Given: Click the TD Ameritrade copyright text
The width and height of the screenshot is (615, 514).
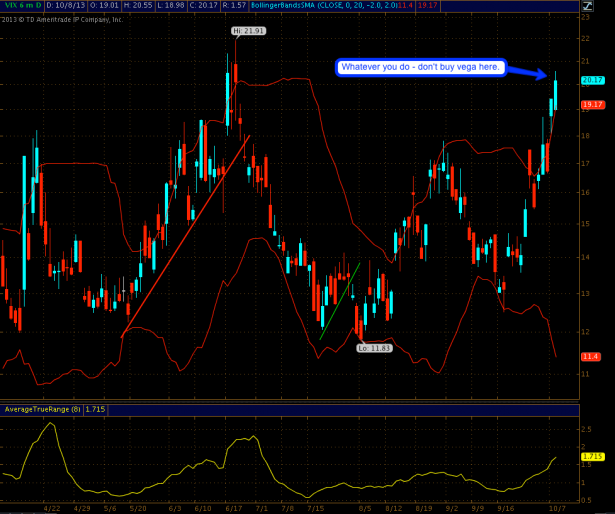Looking at the screenshot, I should pyautogui.click(x=62, y=18).
